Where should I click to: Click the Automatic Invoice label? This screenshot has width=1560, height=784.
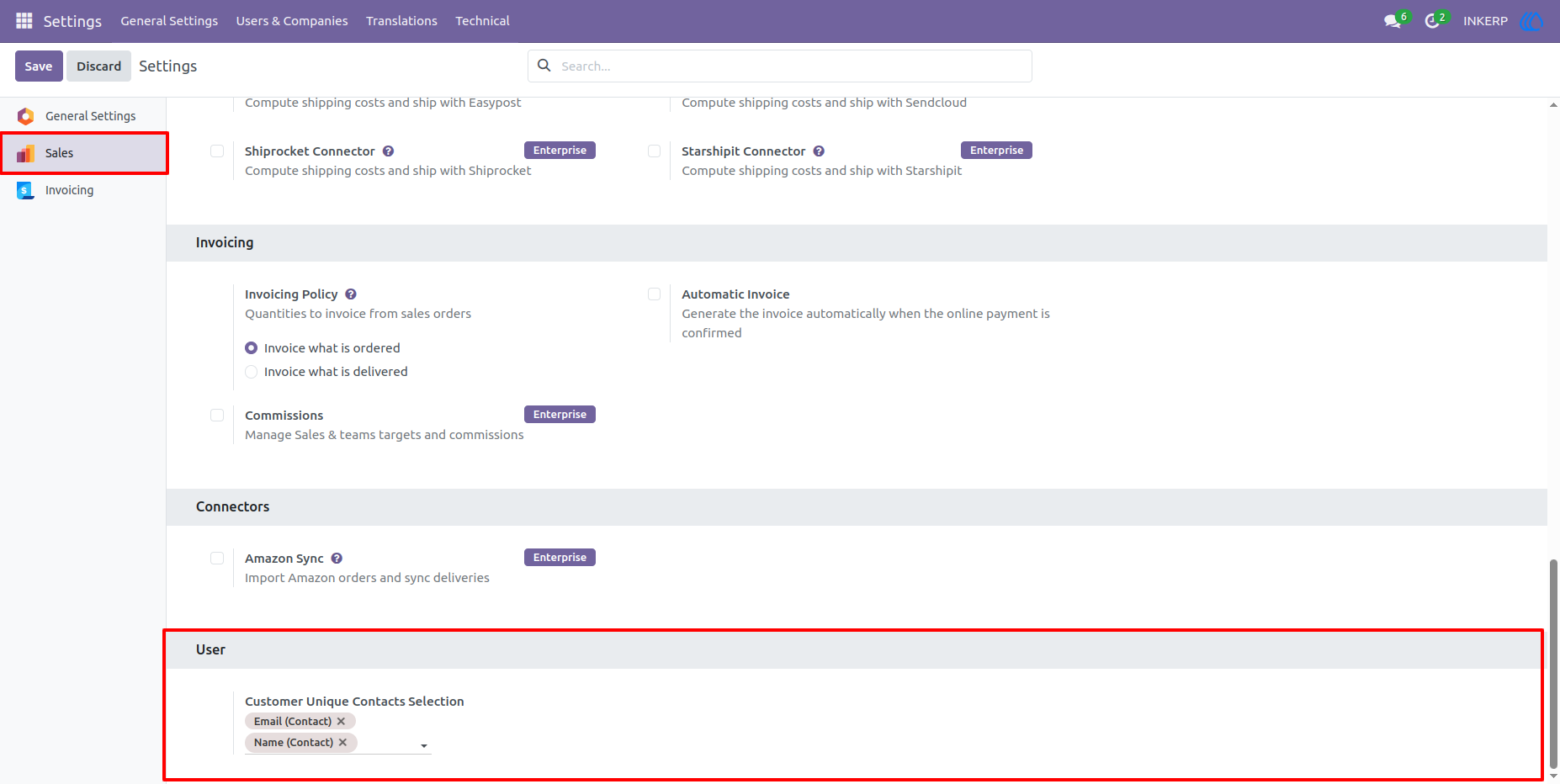735,294
